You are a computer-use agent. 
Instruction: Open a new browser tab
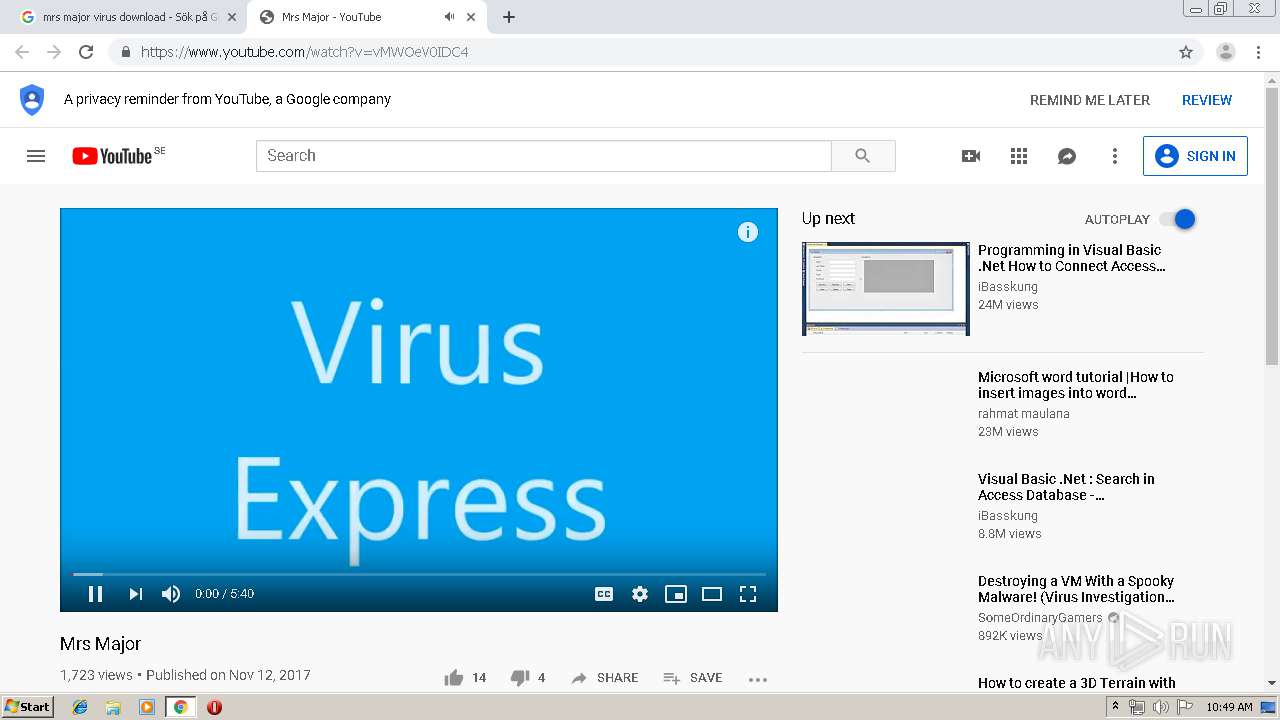tap(509, 17)
